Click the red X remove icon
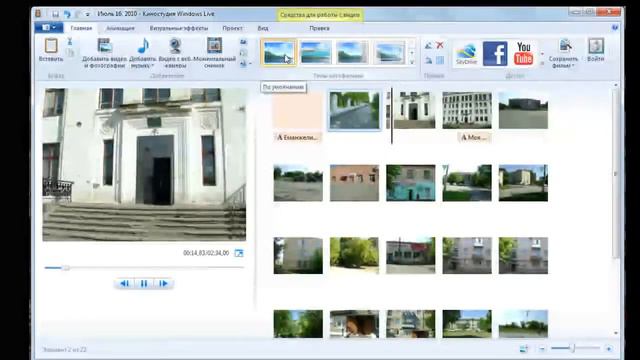 click(x=440, y=45)
